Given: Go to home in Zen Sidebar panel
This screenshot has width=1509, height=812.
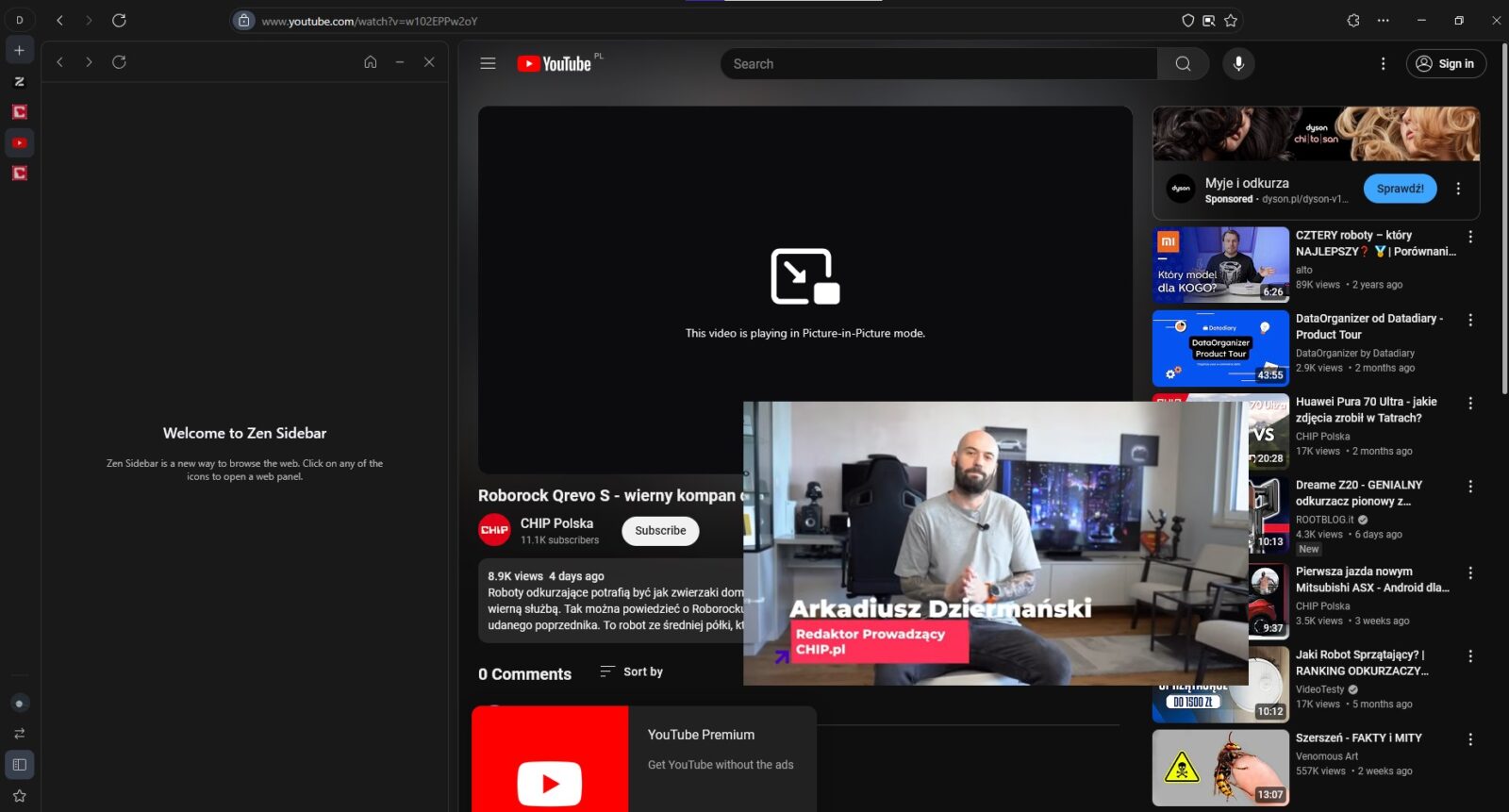Looking at the screenshot, I should [371, 61].
